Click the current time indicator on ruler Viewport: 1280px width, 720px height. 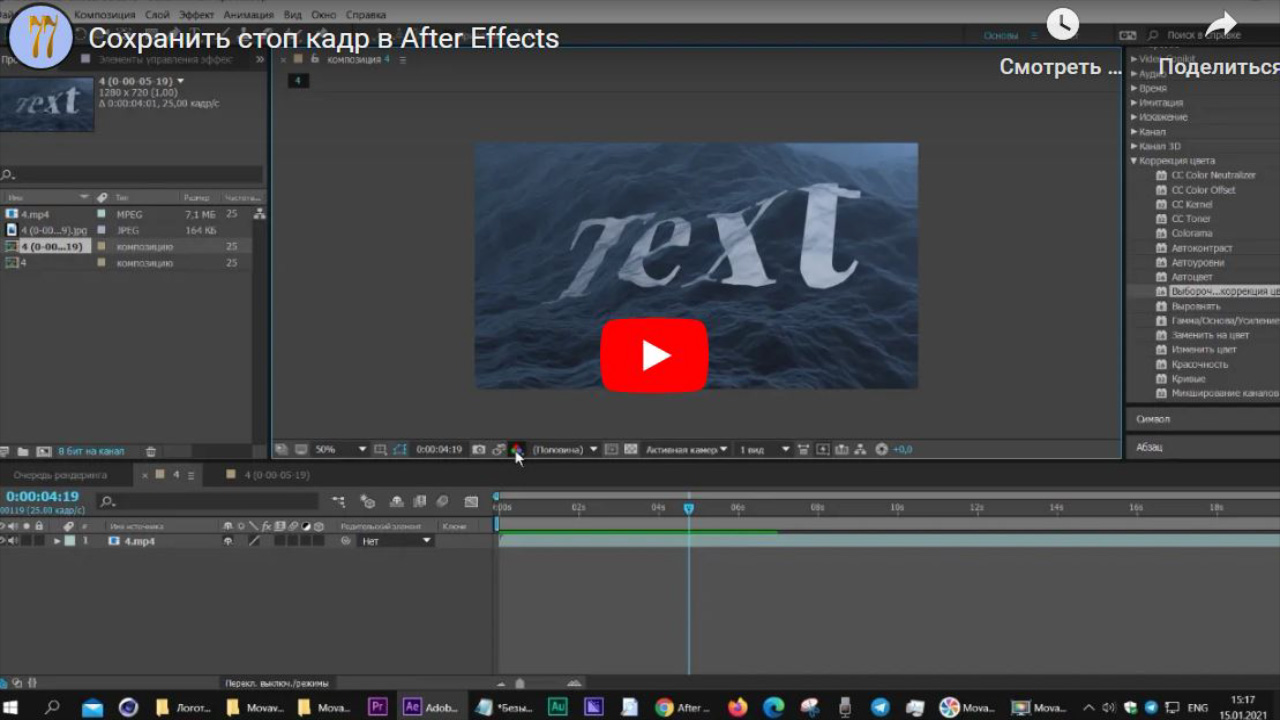click(688, 508)
